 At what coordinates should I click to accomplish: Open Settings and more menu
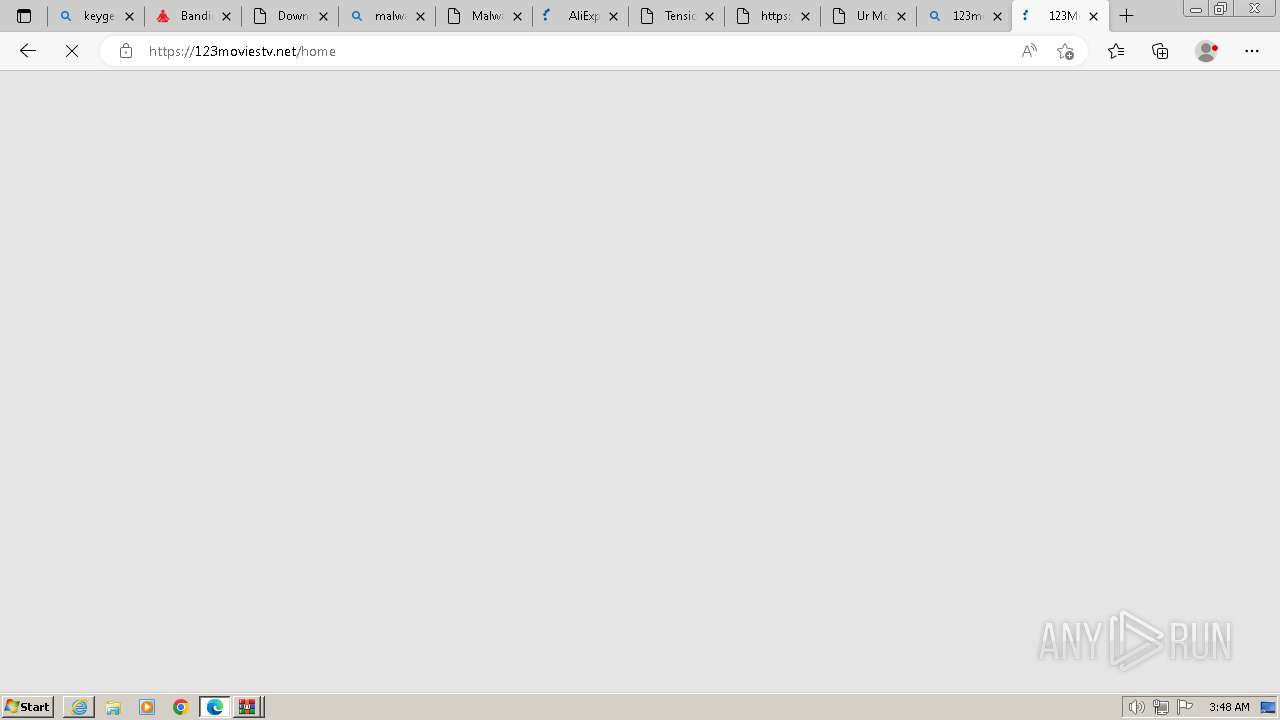1252,51
